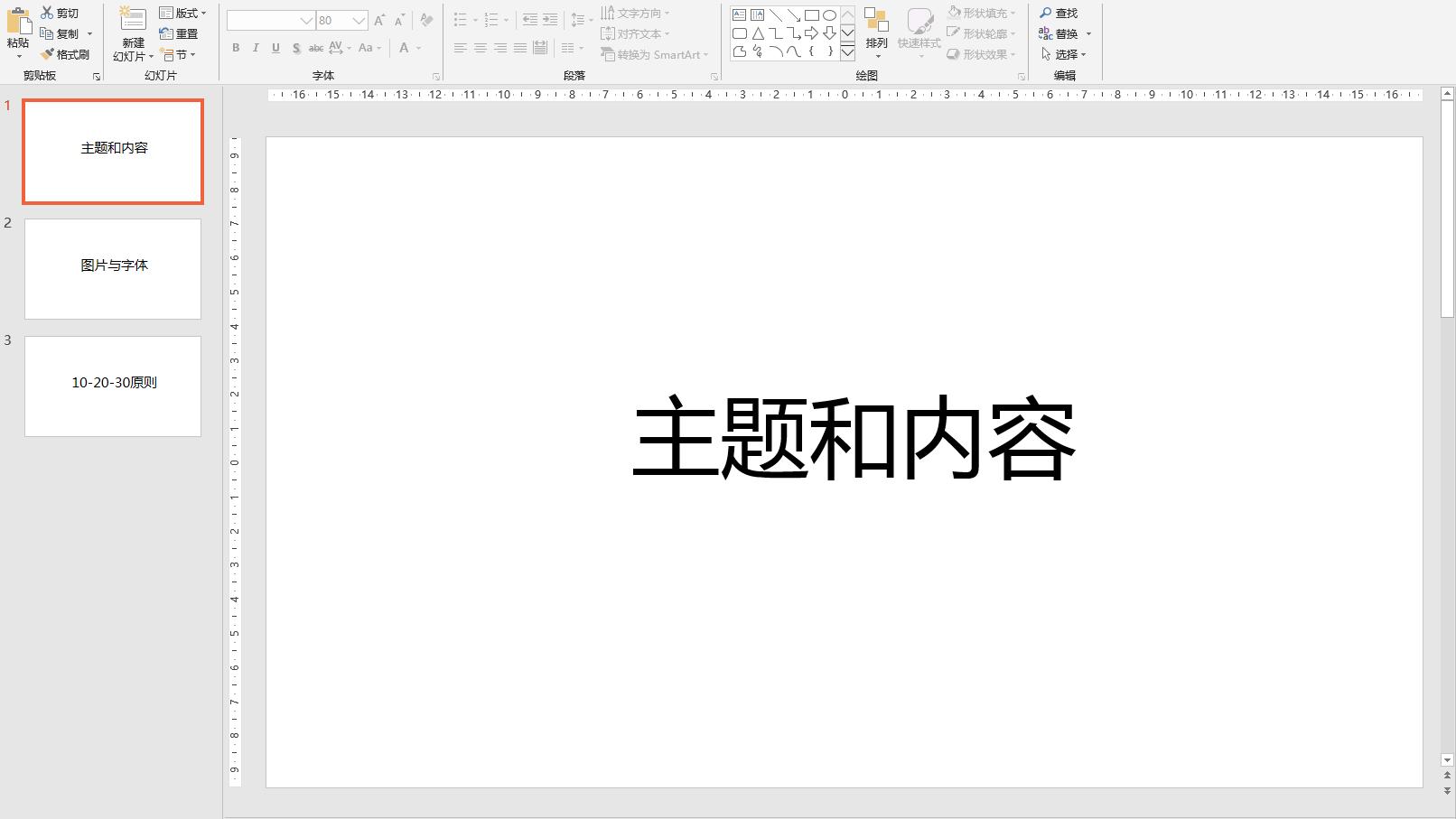Image resolution: width=1456 pixels, height=819 pixels.
Task: Select the 图片与字体 slide thumbnail
Action: (x=112, y=268)
